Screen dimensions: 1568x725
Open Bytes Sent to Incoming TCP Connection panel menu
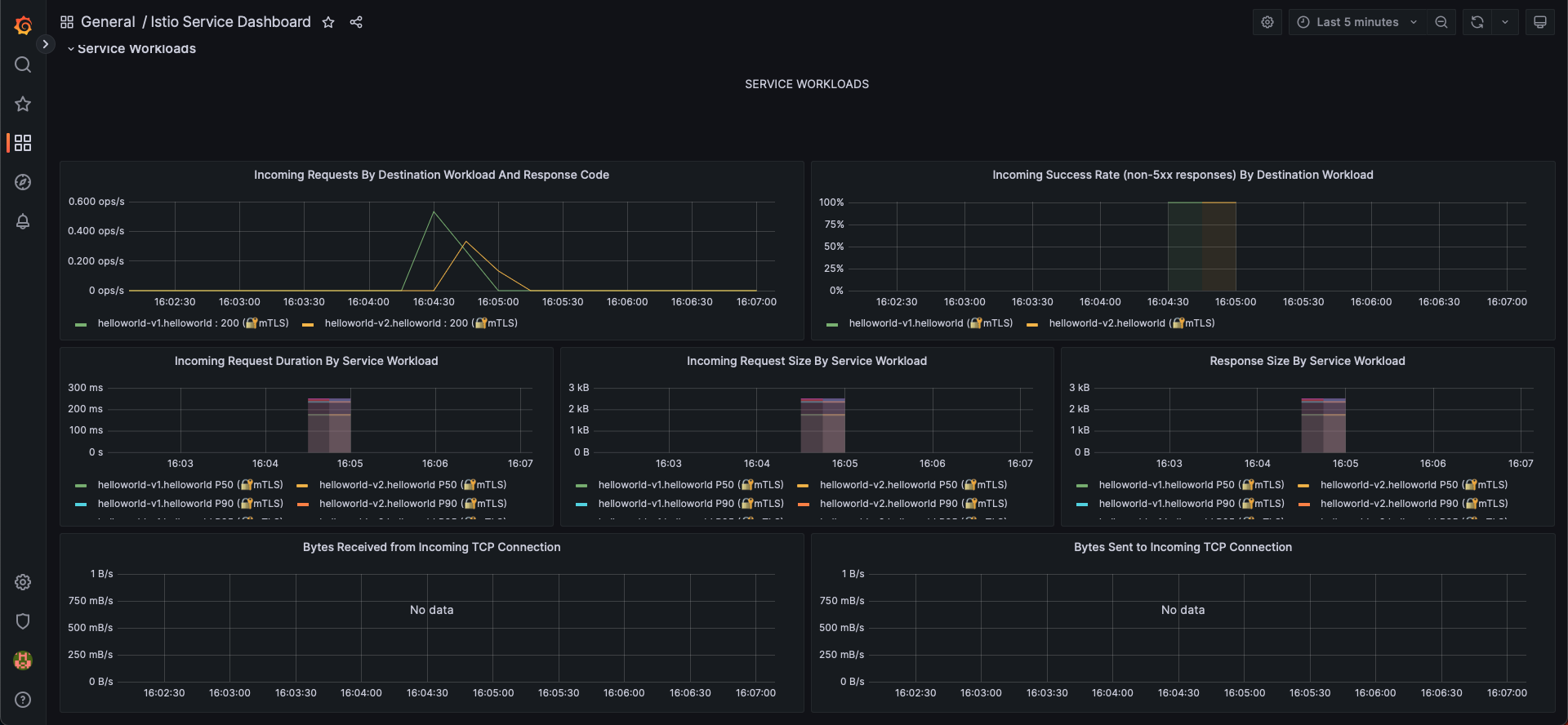pyautogui.click(x=1183, y=547)
